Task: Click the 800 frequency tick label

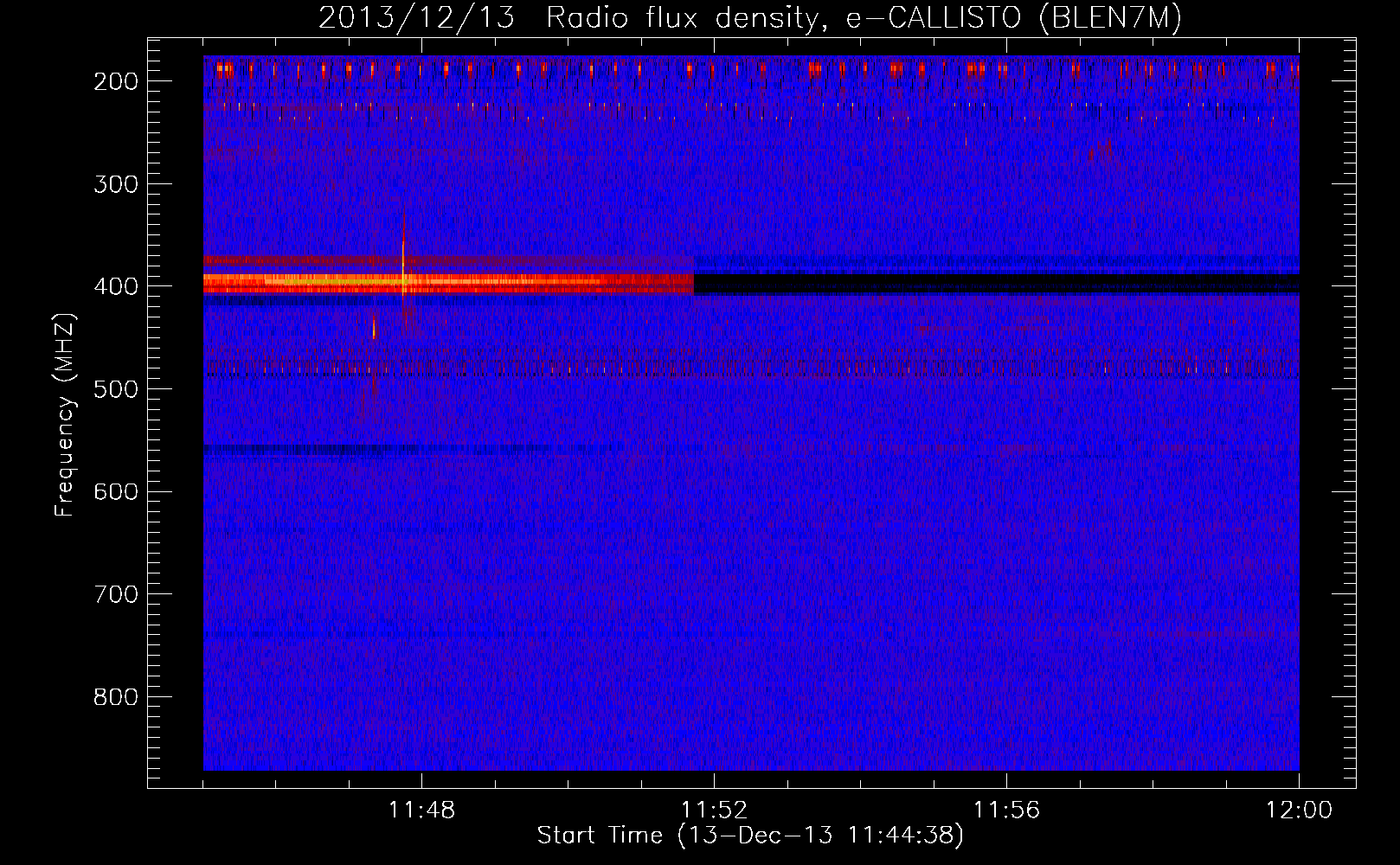Action: (x=115, y=697)
